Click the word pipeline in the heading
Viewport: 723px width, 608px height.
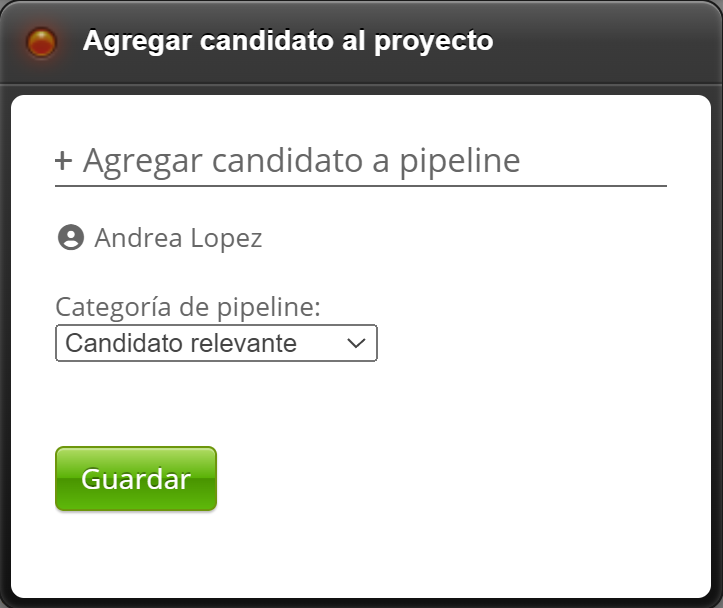point(460,161)
